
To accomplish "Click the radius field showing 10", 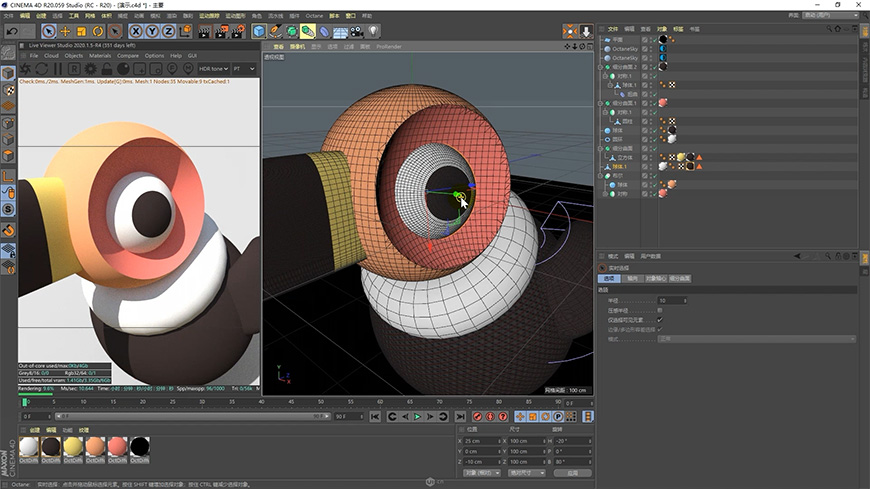I will click(672, 300).
